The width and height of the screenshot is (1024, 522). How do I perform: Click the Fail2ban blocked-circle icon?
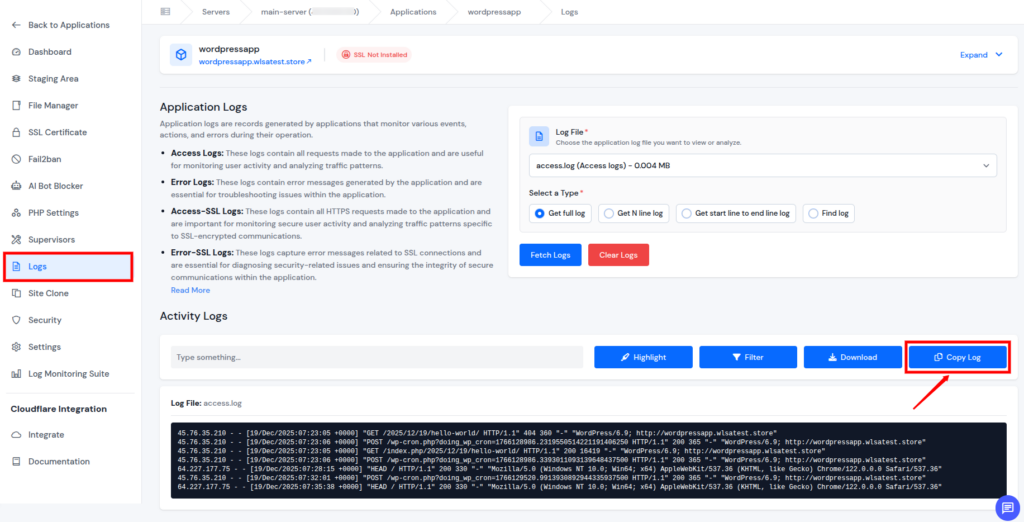click(16, 159)
